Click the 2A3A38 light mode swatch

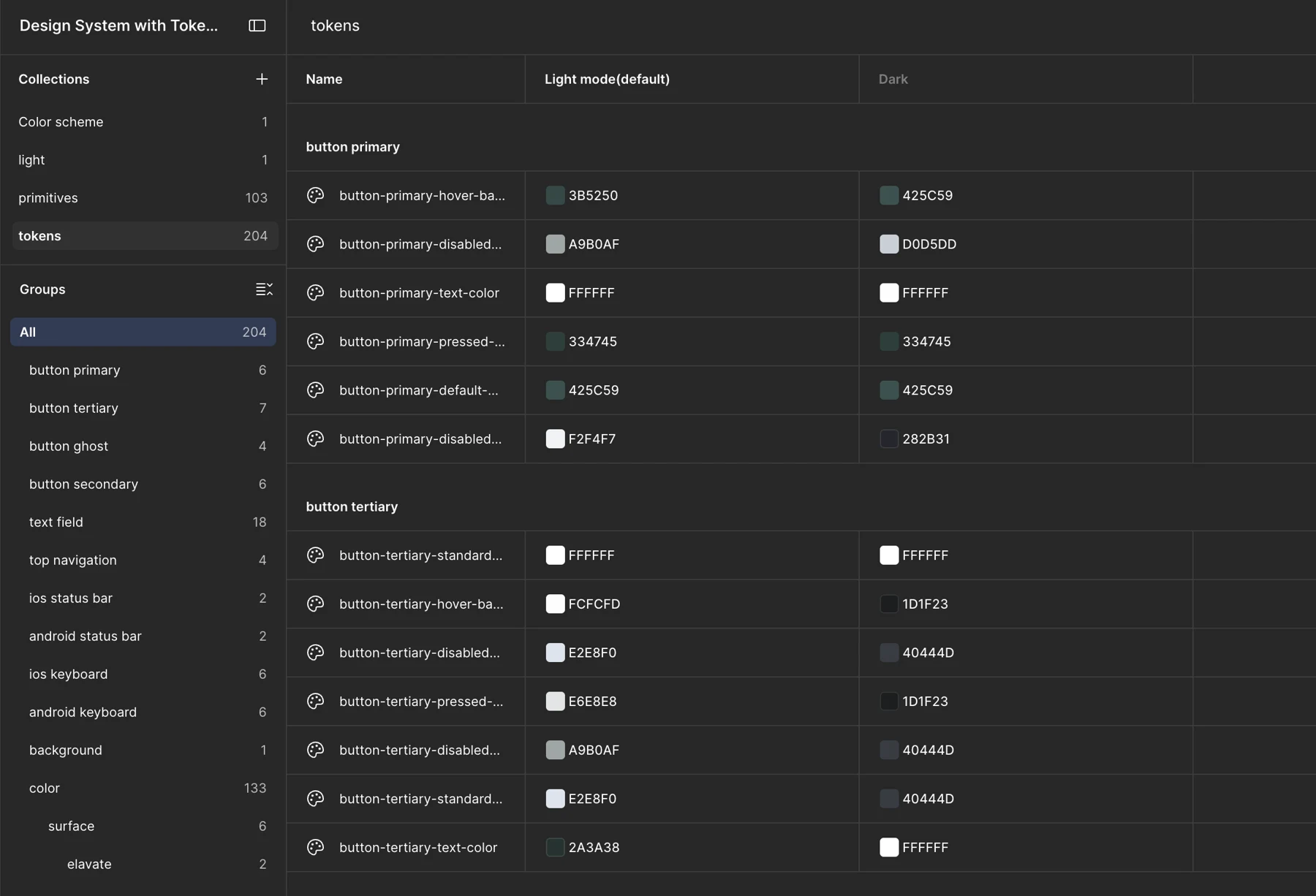pos(555,847)
